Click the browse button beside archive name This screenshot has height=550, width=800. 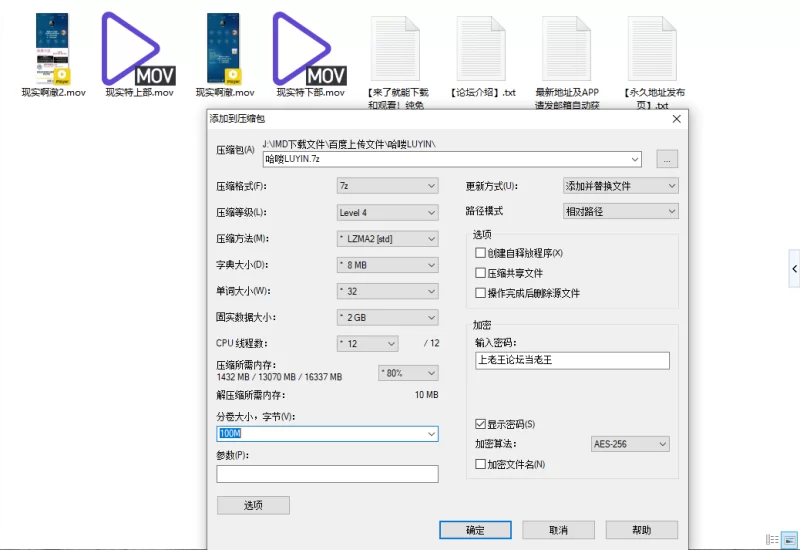(667, 159)
